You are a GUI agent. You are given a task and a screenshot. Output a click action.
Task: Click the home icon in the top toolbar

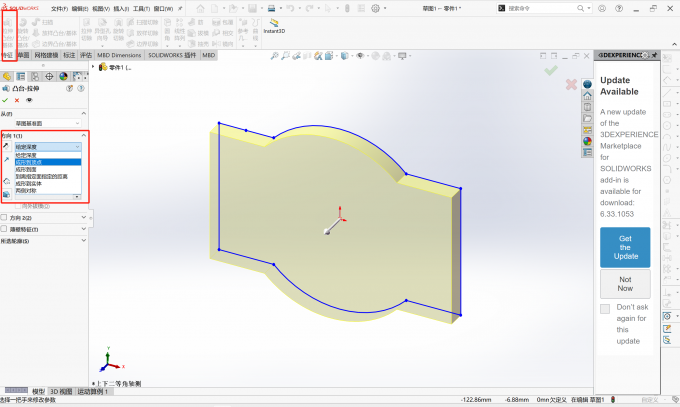pyautogui.click(x=200, y=8)
